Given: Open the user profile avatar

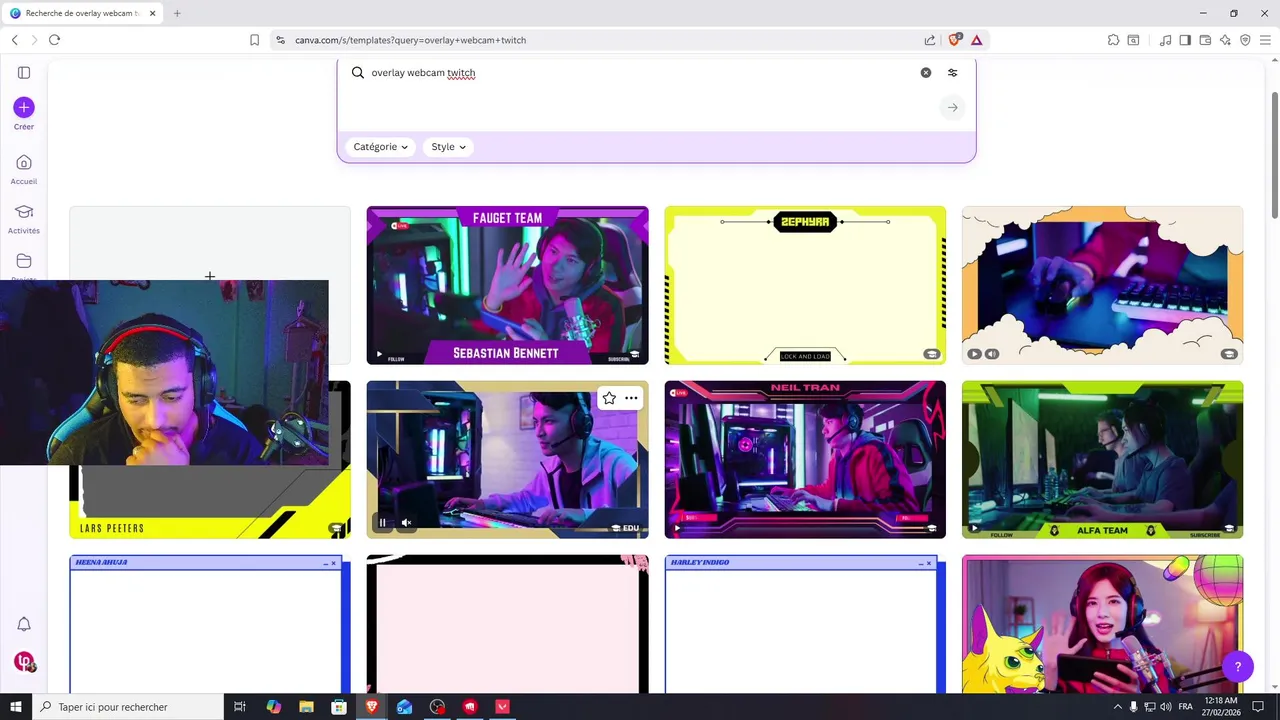Looking at the screenshot, I should pos(24,662).
